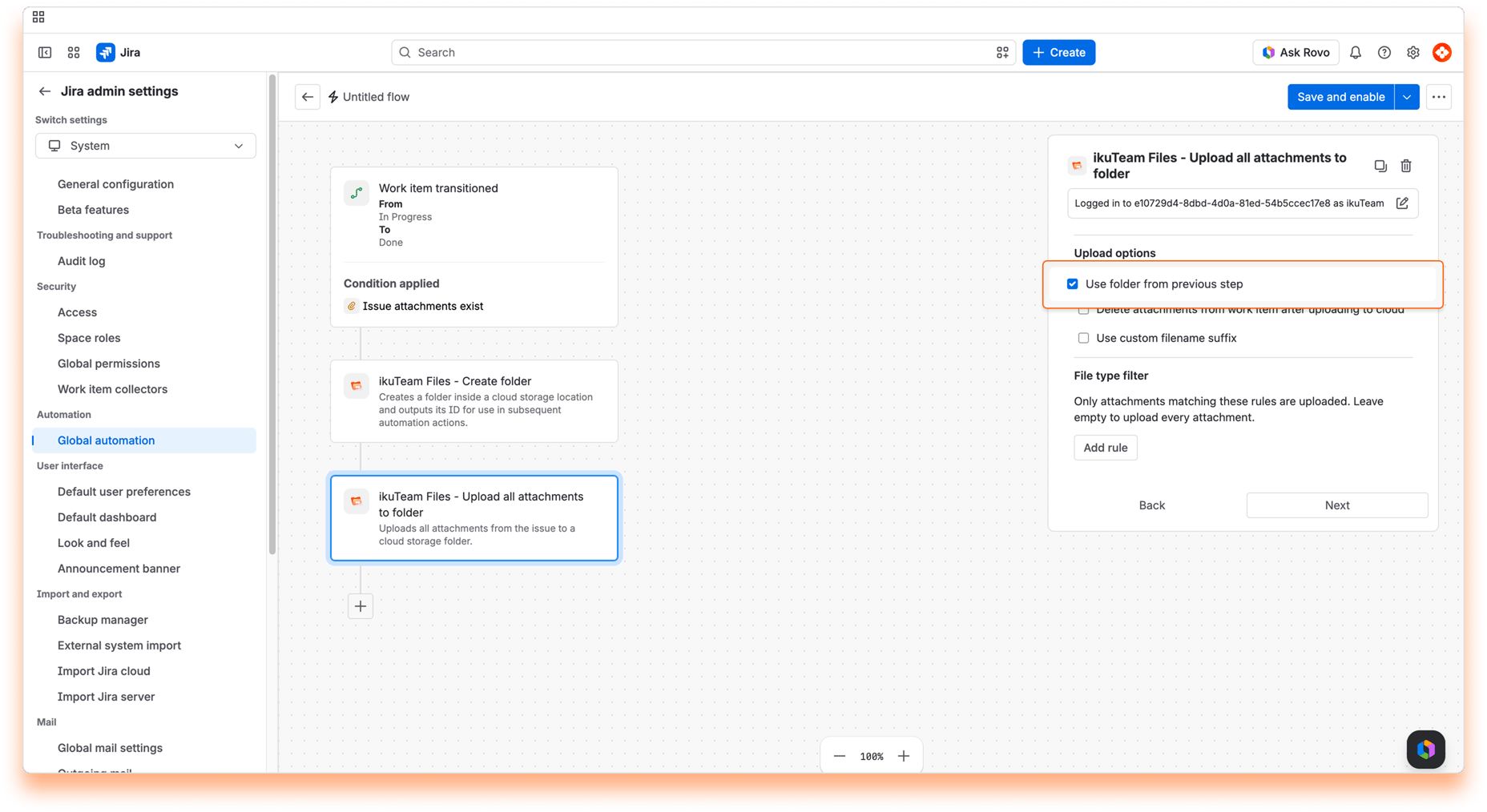Open notifications bell
The width and height of the screenshot is (1487, 812).
point(1356,52)
